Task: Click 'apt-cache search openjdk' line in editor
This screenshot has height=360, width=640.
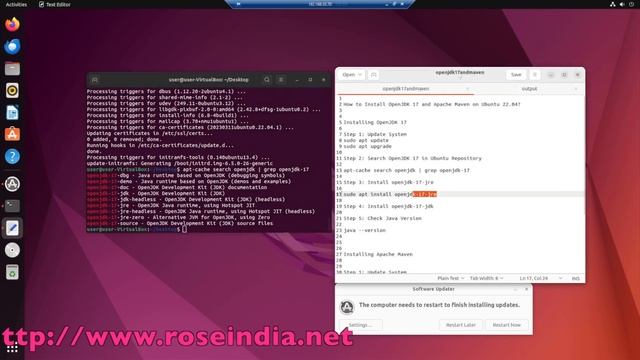Action: point(407,170)
